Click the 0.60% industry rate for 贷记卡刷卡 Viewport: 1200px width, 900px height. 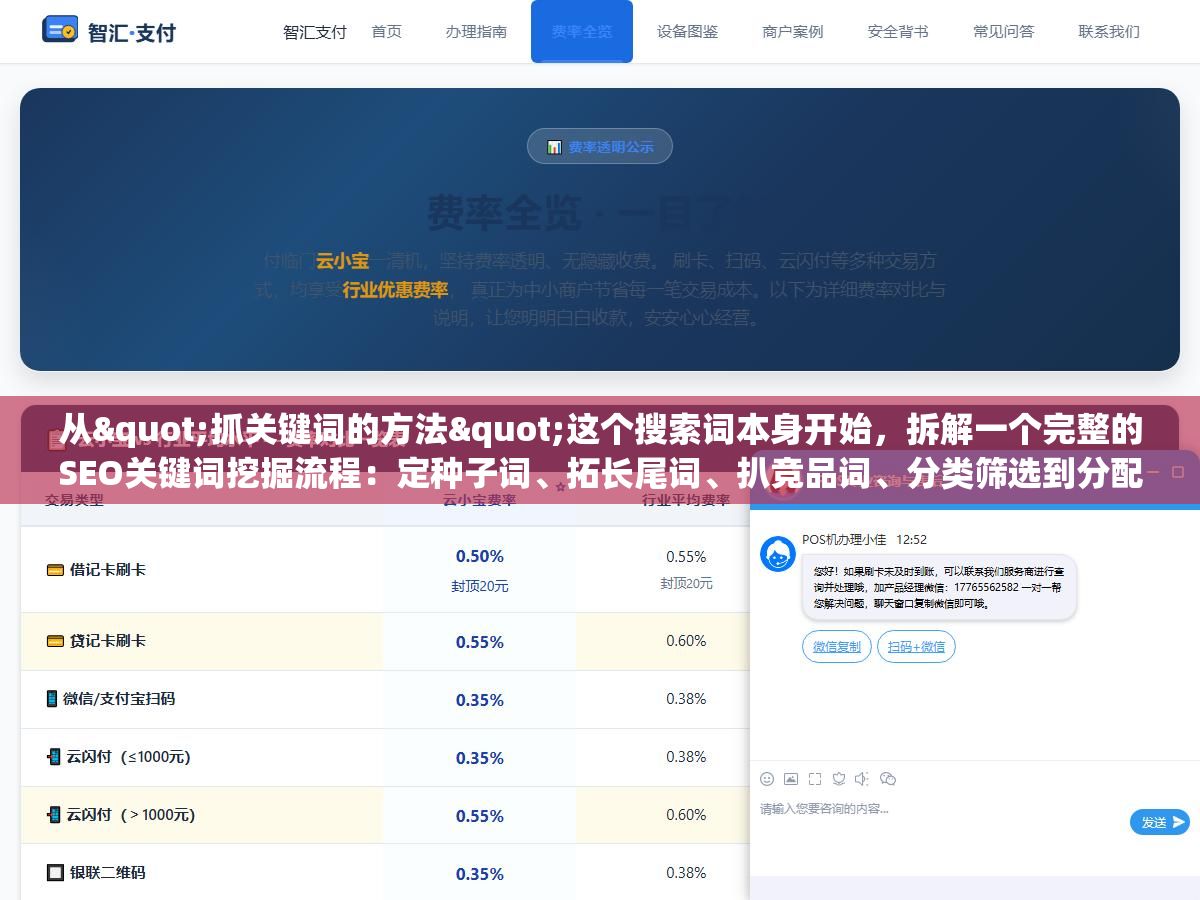pos(686,641)
